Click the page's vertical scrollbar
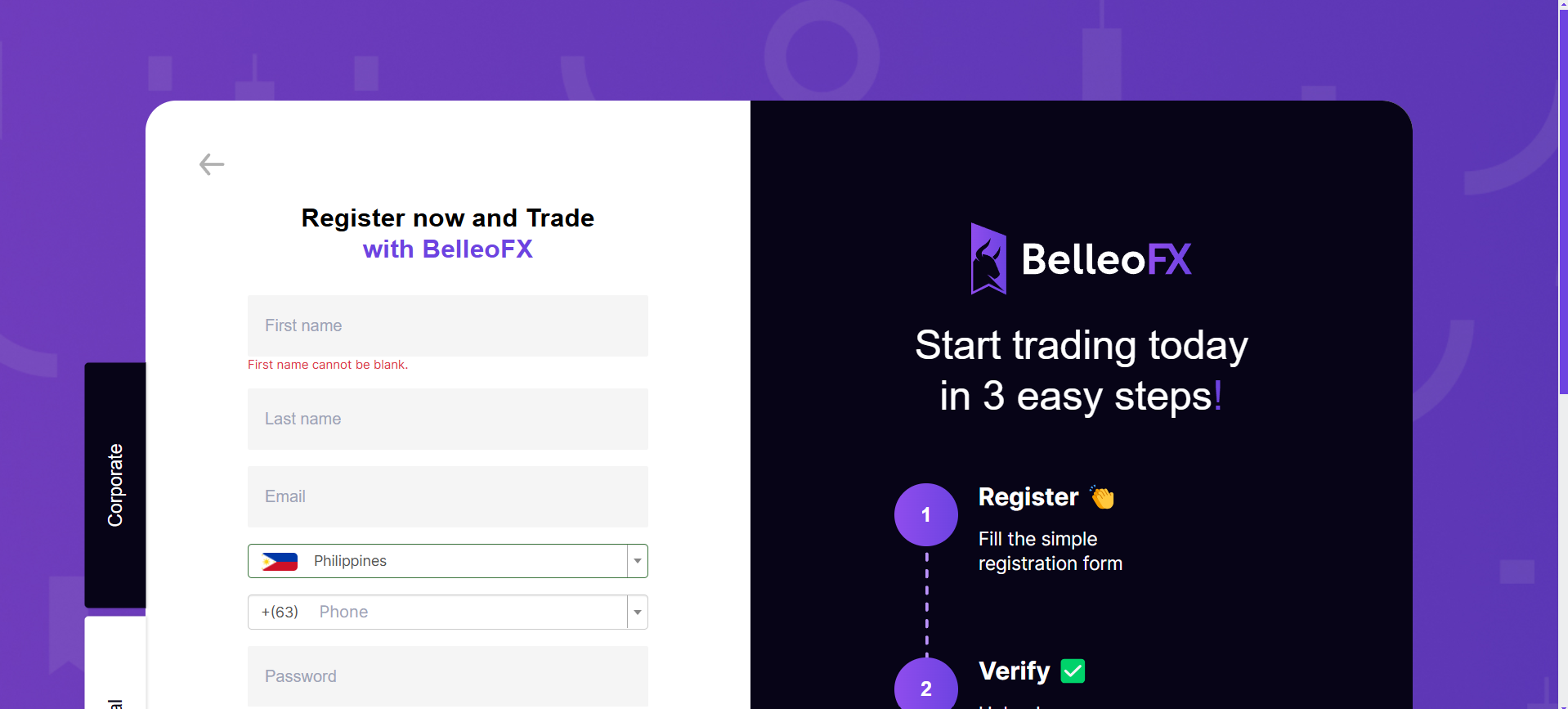Viewport: 1568px width, 709px height. pyautogui.click(x=1562, y=245)
